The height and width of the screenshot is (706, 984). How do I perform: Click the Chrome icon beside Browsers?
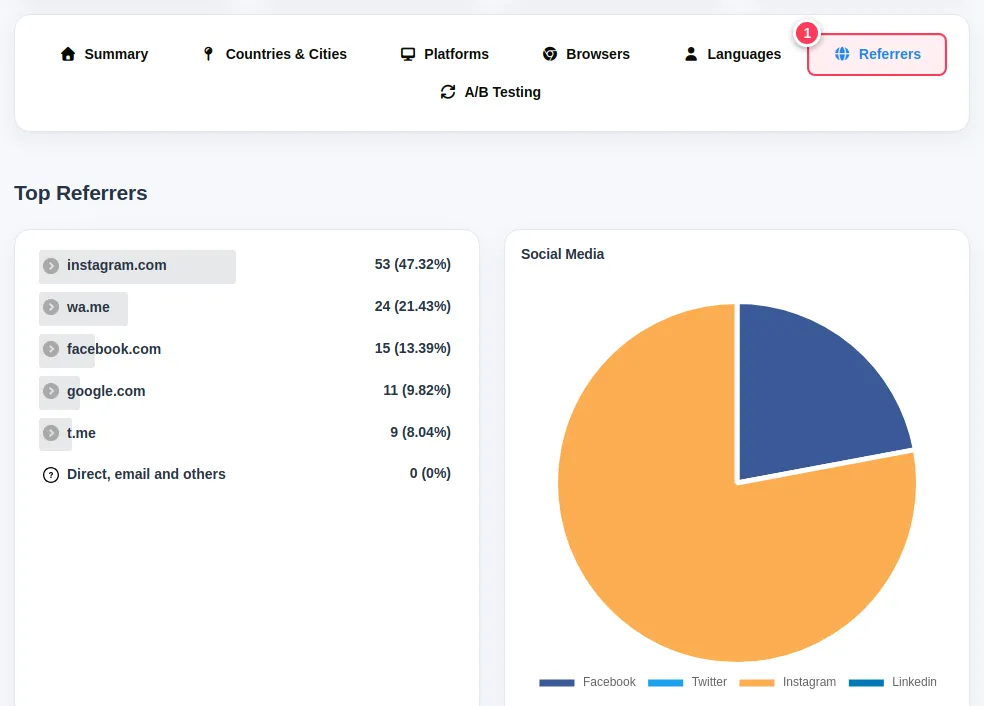click(550, 54)
